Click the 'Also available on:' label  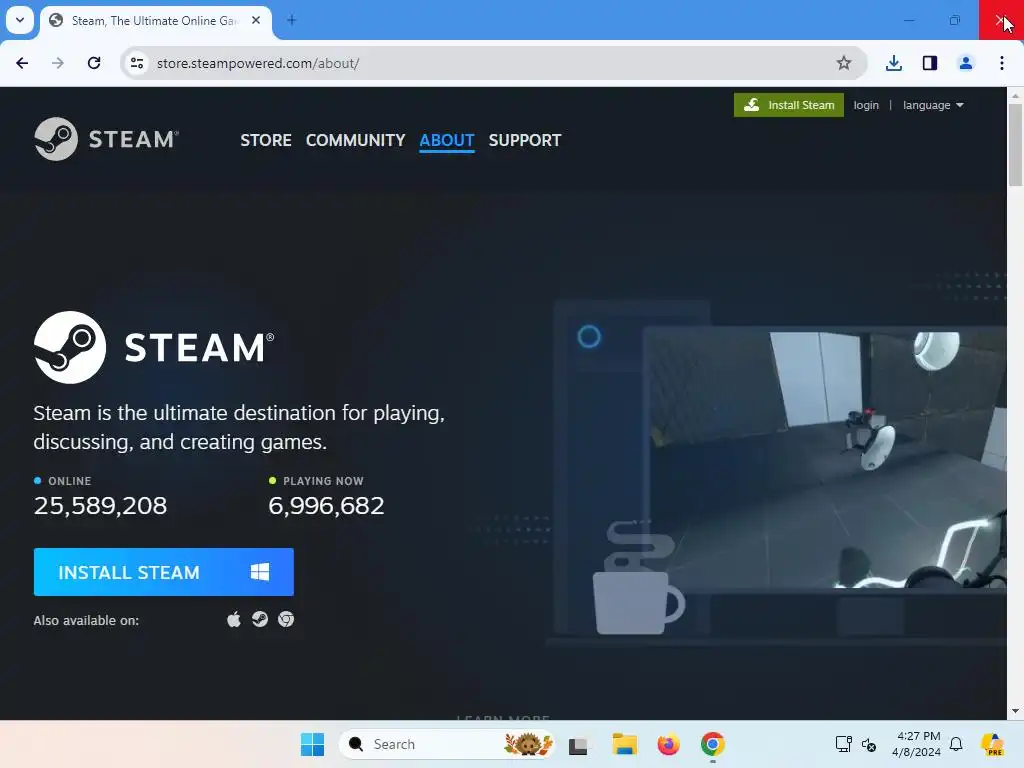pos(86,620)
